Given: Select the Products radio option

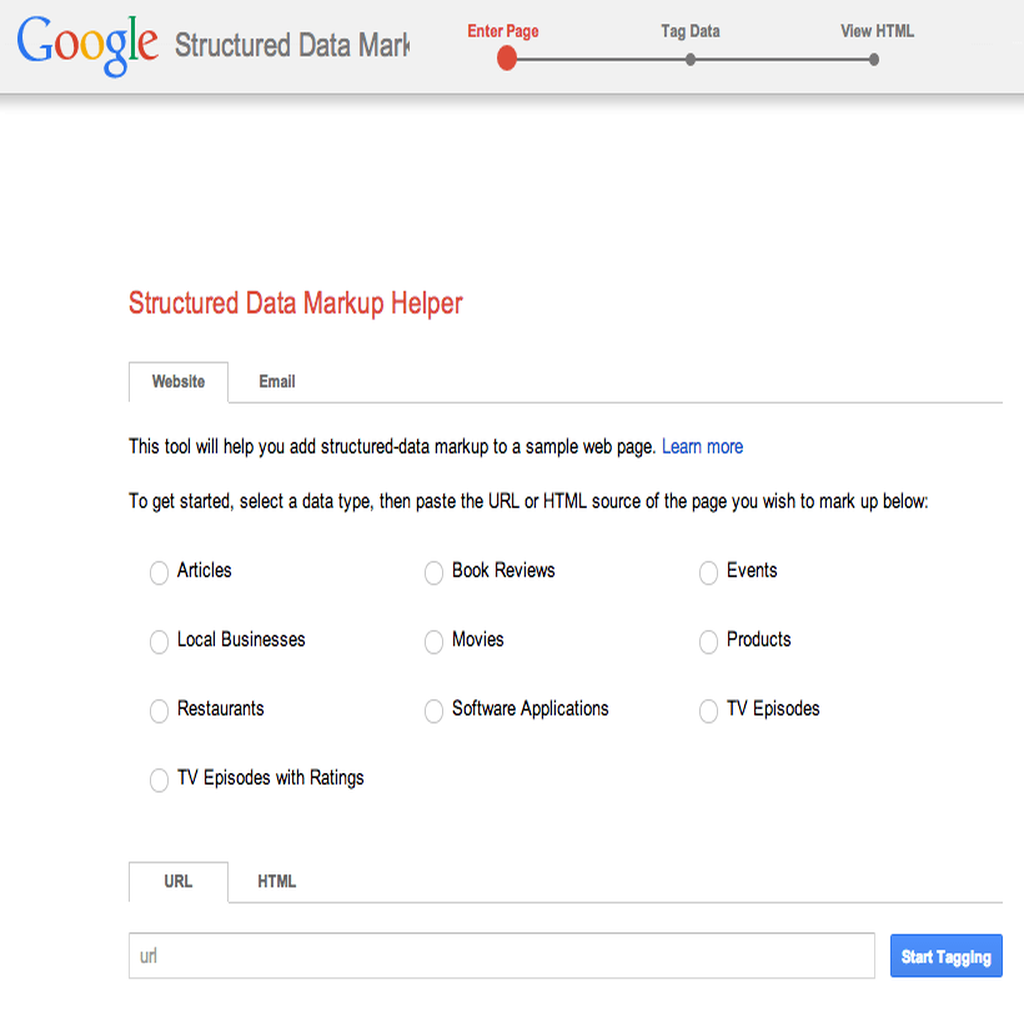Looking at the screenshot, I should (709, 641).
